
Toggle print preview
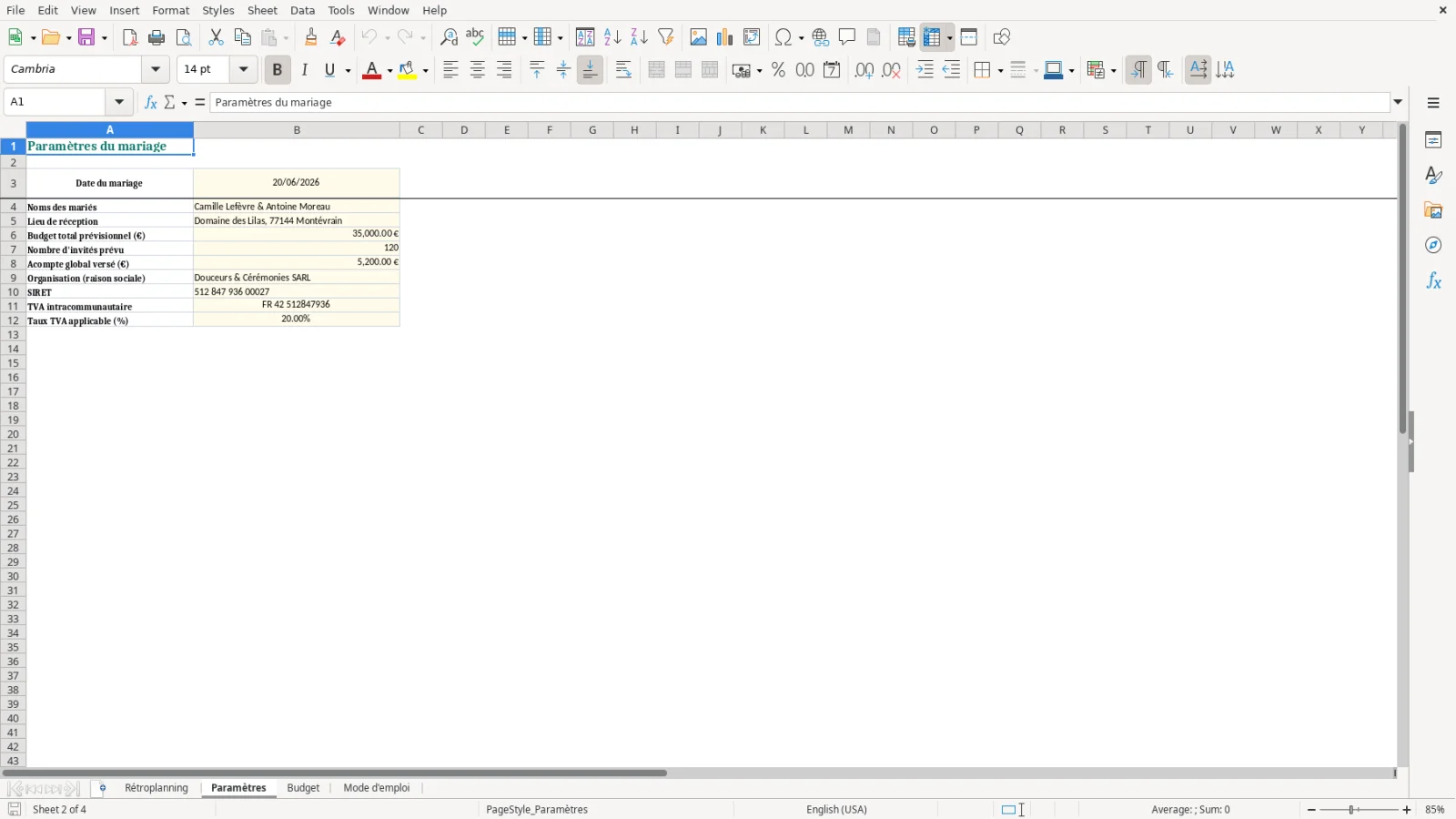pyautogui.click(x=184, y=37)
